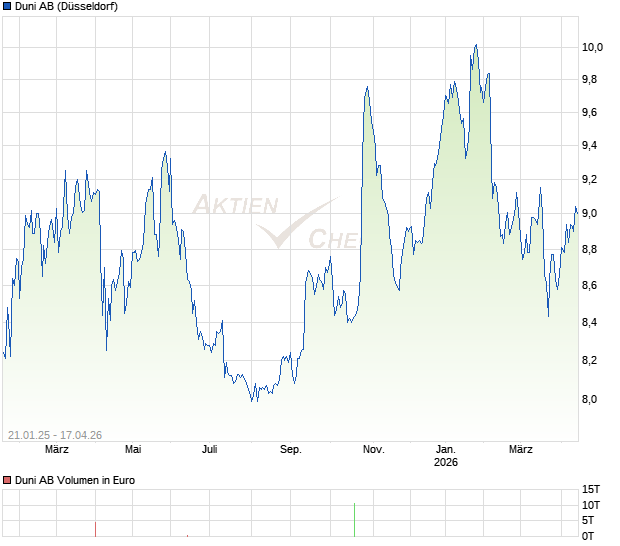Click the red volume bar near March
Image resolution: width=620 pixels, height=546 pixels.
pyautogui.click(x=95, y=529)
